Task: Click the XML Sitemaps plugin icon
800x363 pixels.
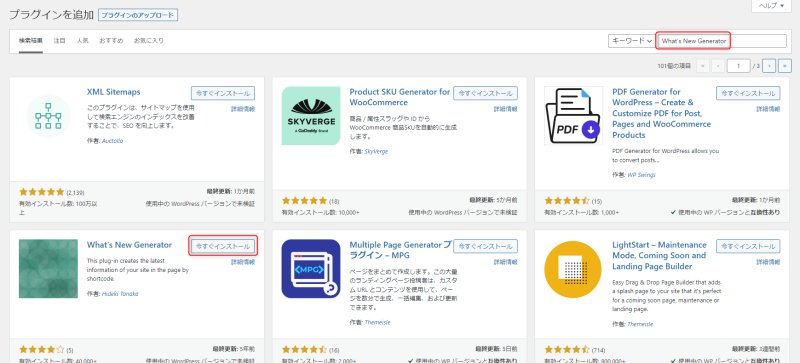Action: click(48, 116)
